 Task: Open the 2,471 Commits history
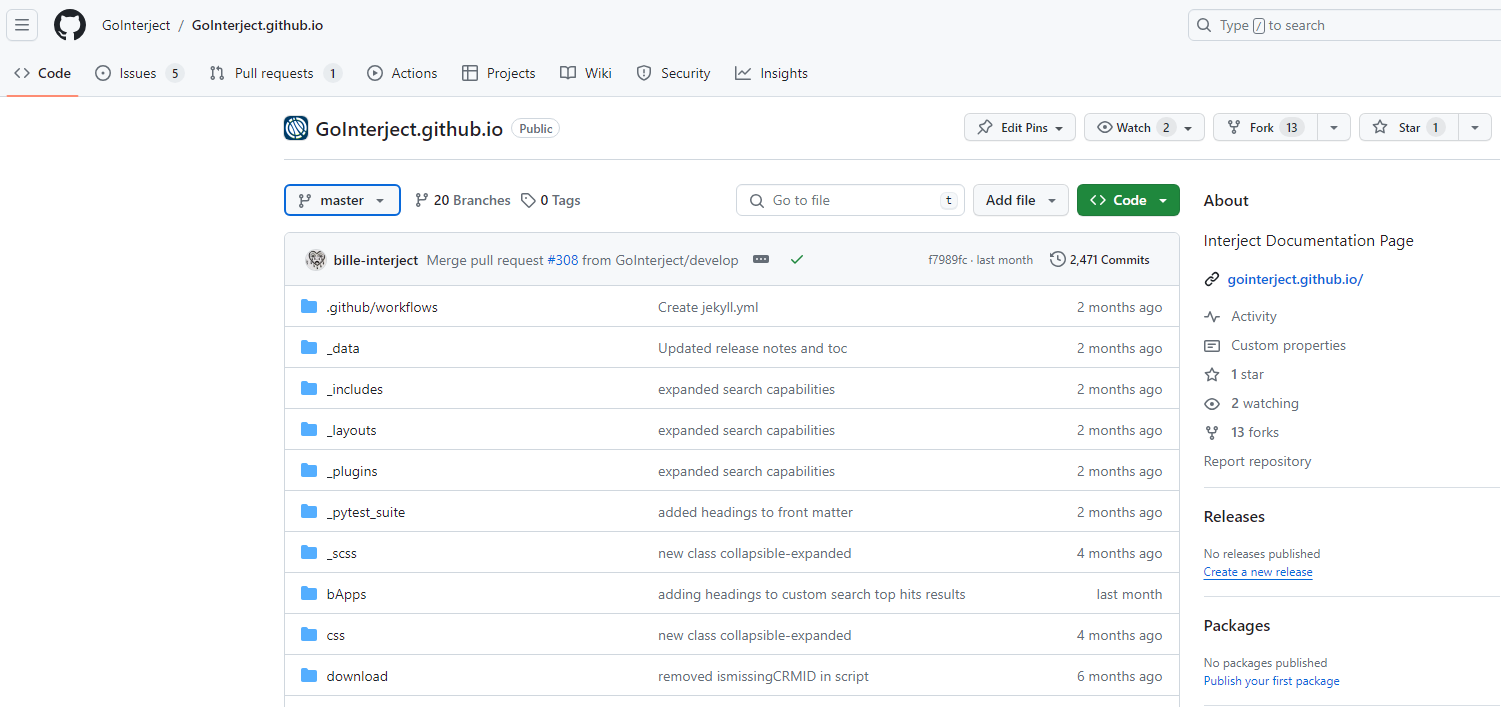tap(1100, 260)
